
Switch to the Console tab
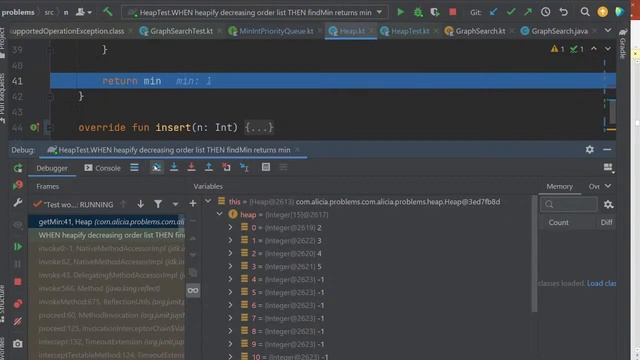coord(102,168)
